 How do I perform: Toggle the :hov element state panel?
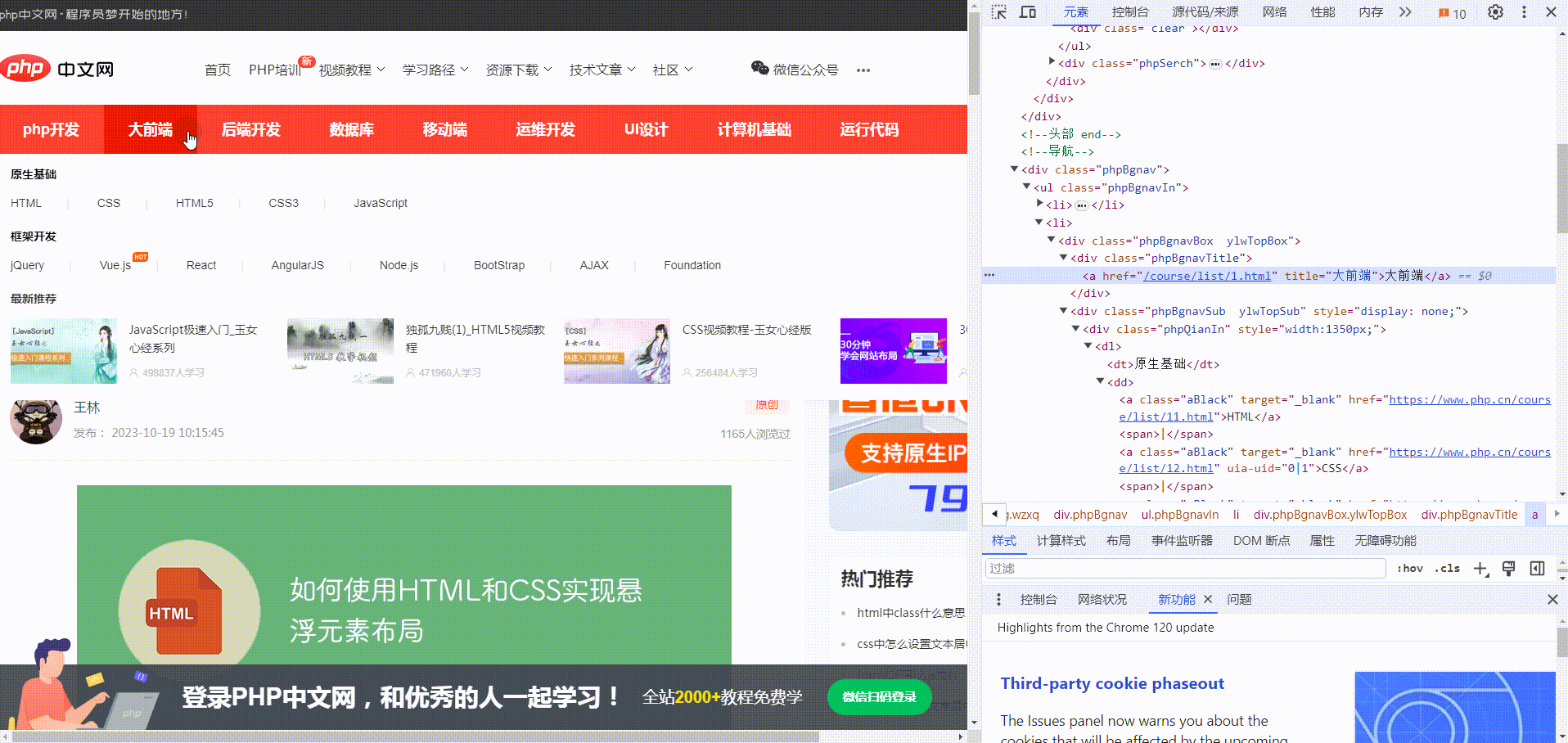pyautogui.click(x=1409, y=569)
